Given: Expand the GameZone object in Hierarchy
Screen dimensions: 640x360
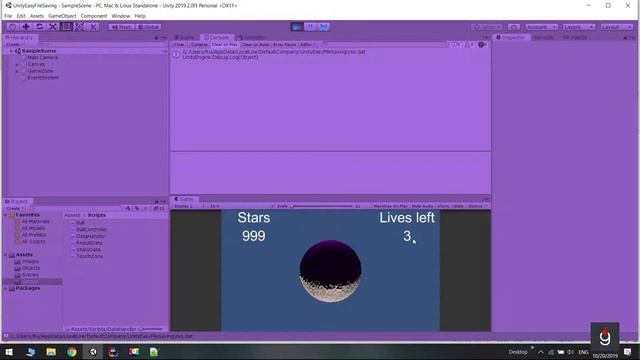Looking at the screenshot, I should tap(17, 71).
